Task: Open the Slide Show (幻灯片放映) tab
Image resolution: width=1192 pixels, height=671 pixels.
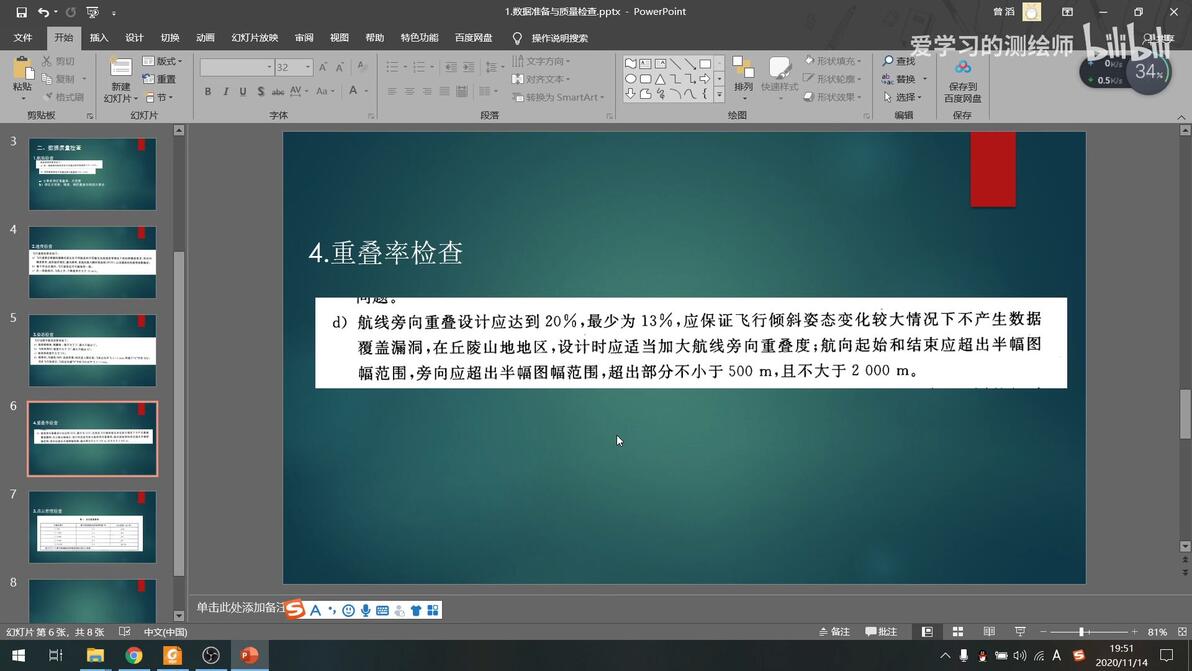Action: (x=255, y=37)
